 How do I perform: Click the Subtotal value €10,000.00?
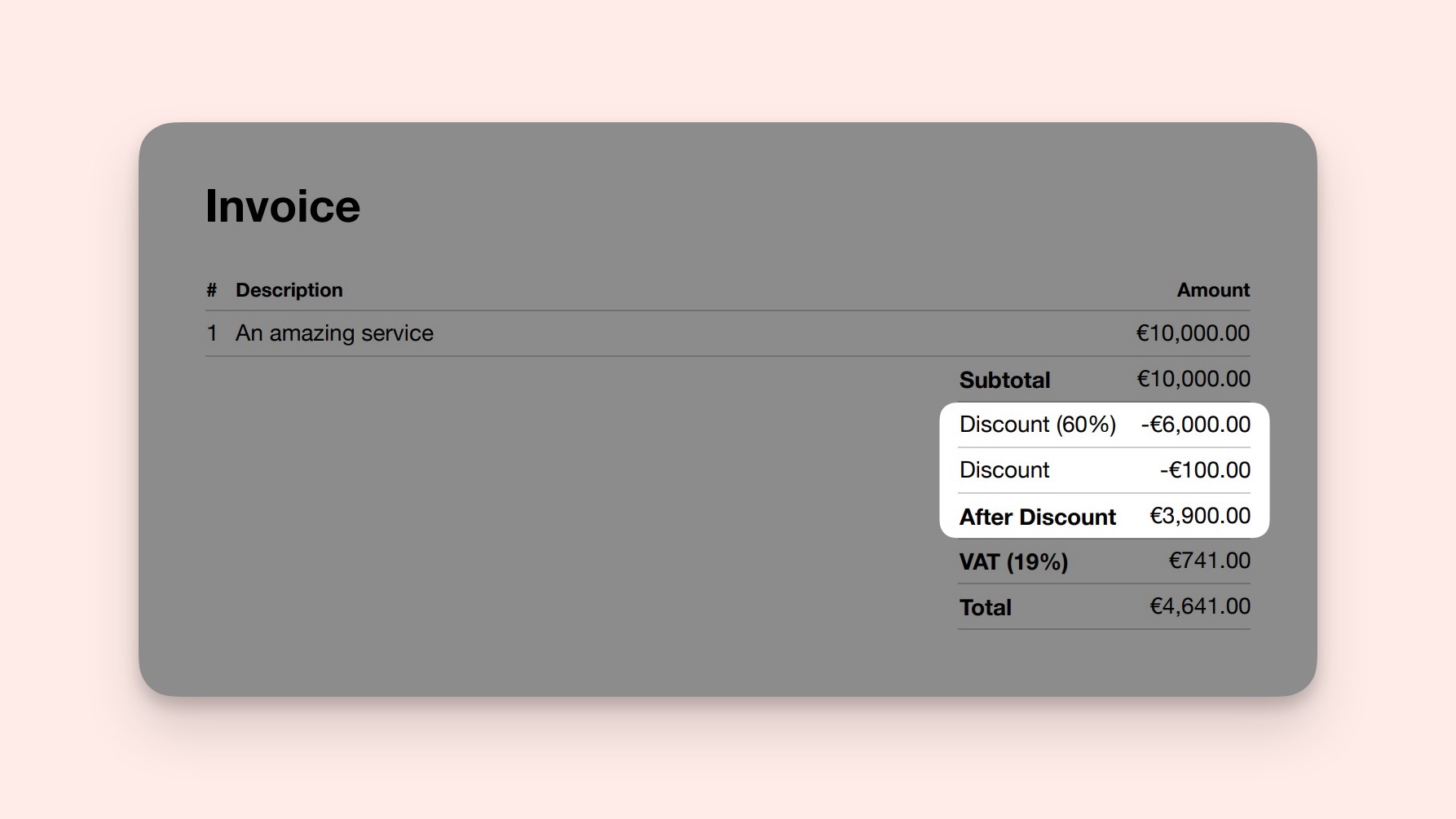[x=1192, y=378]
